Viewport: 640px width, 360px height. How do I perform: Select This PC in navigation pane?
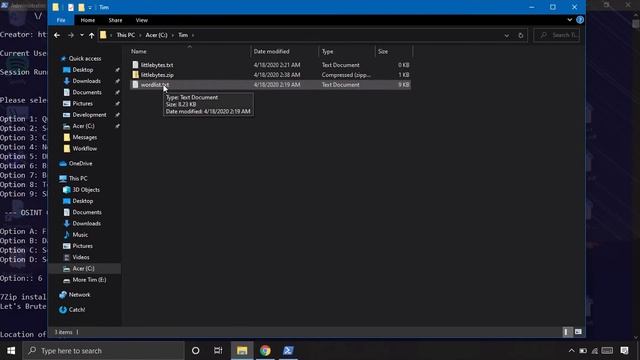tap(78, 178)
